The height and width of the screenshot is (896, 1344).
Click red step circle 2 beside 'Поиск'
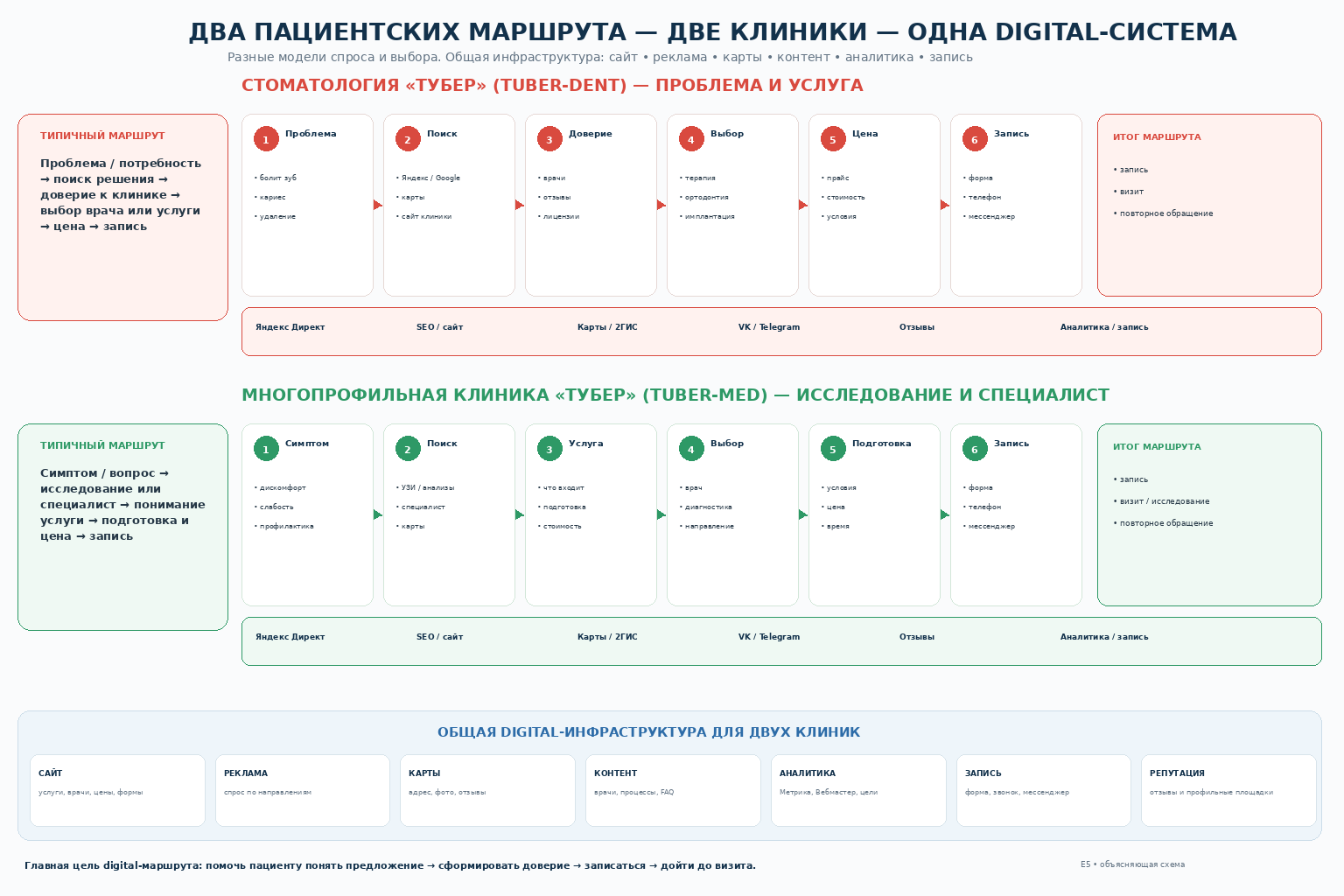coord(408,139)
